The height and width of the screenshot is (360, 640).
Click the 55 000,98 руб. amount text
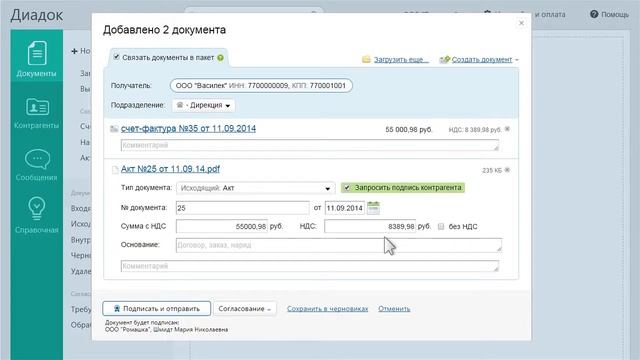click(408, 129)
